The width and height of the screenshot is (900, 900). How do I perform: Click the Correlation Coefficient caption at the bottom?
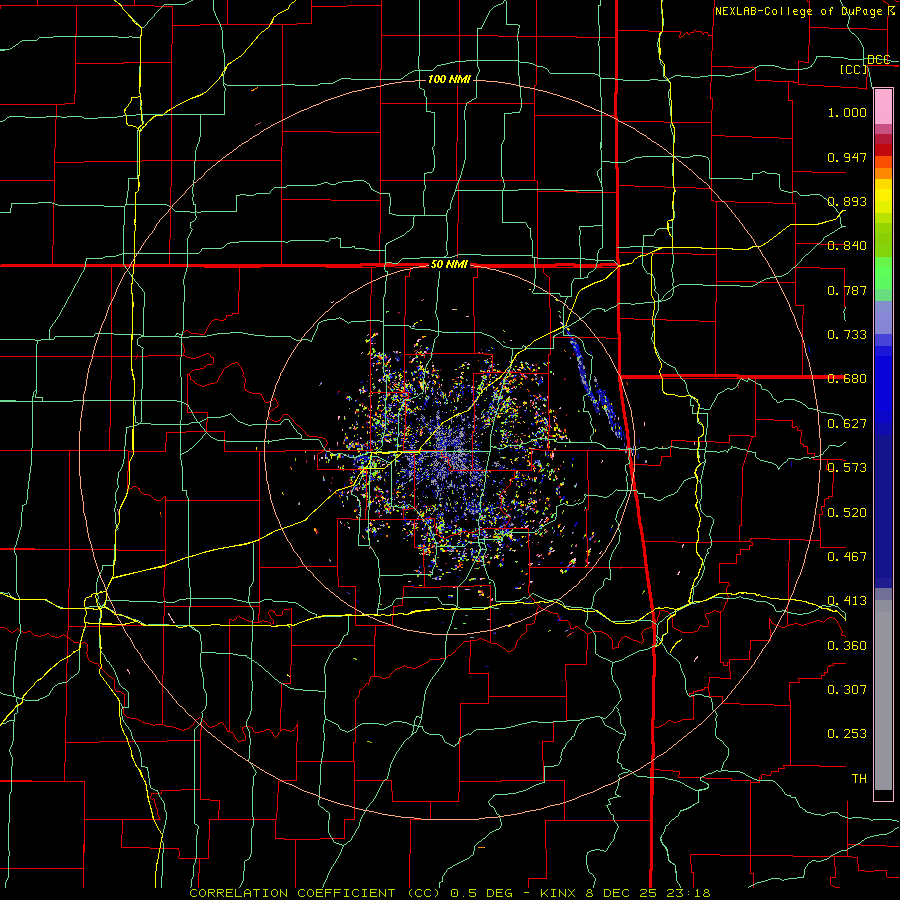(449, 893)
